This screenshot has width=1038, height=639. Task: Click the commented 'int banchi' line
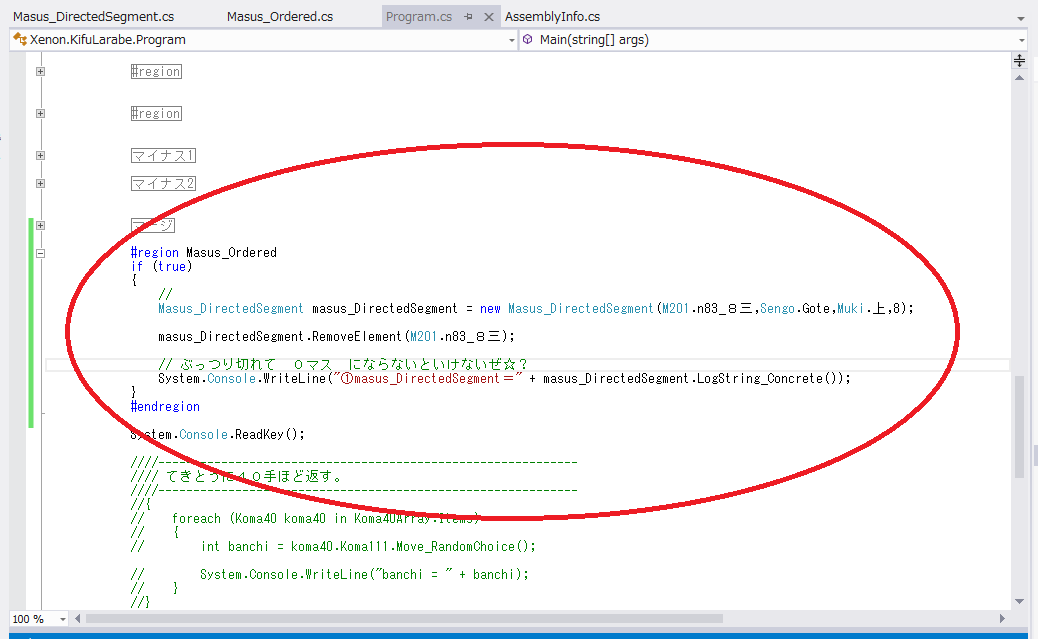(333, 546)
